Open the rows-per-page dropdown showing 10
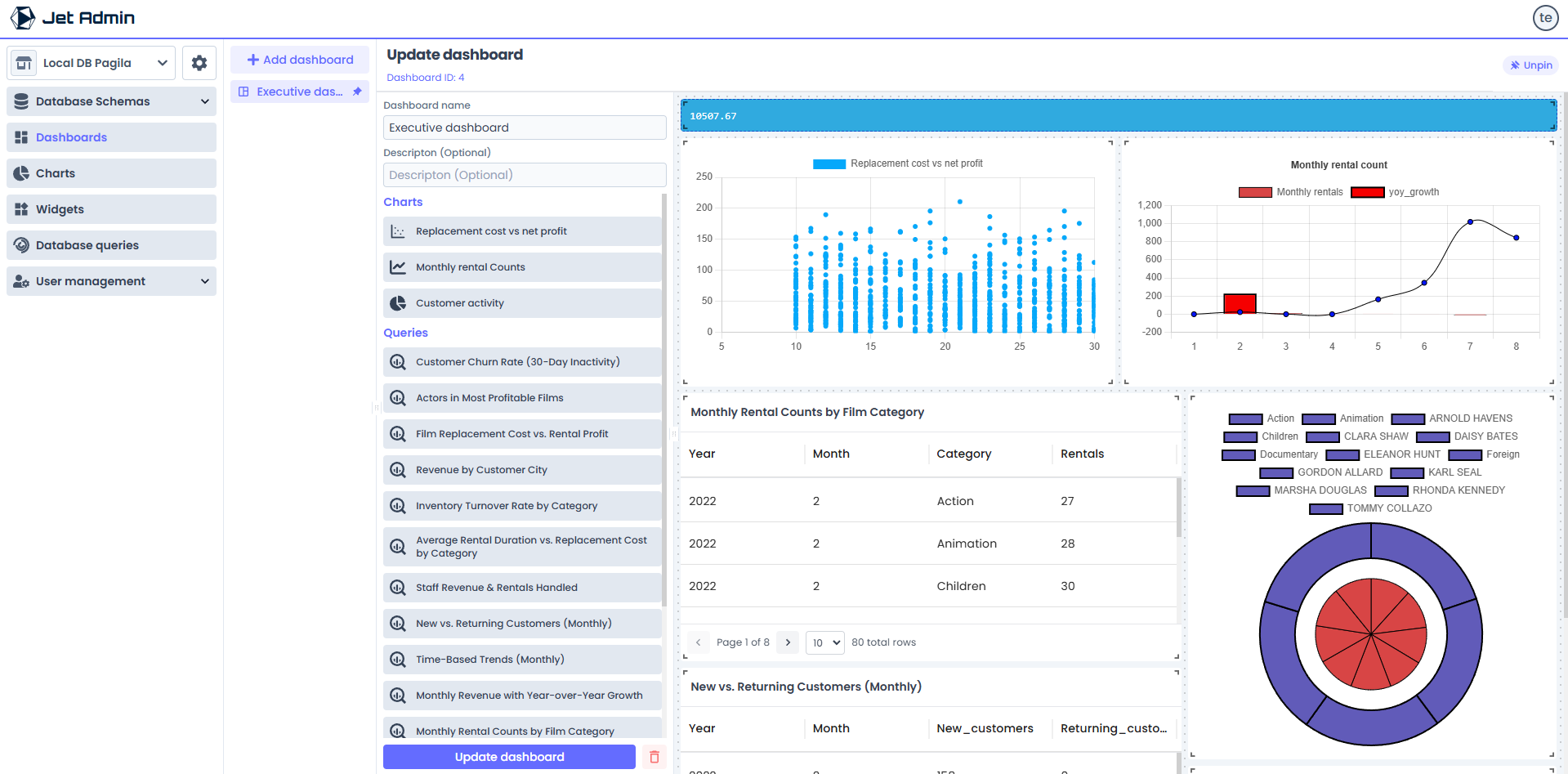Image resolution: width=1568 pixels, height=774 pixels. point(824,642)
